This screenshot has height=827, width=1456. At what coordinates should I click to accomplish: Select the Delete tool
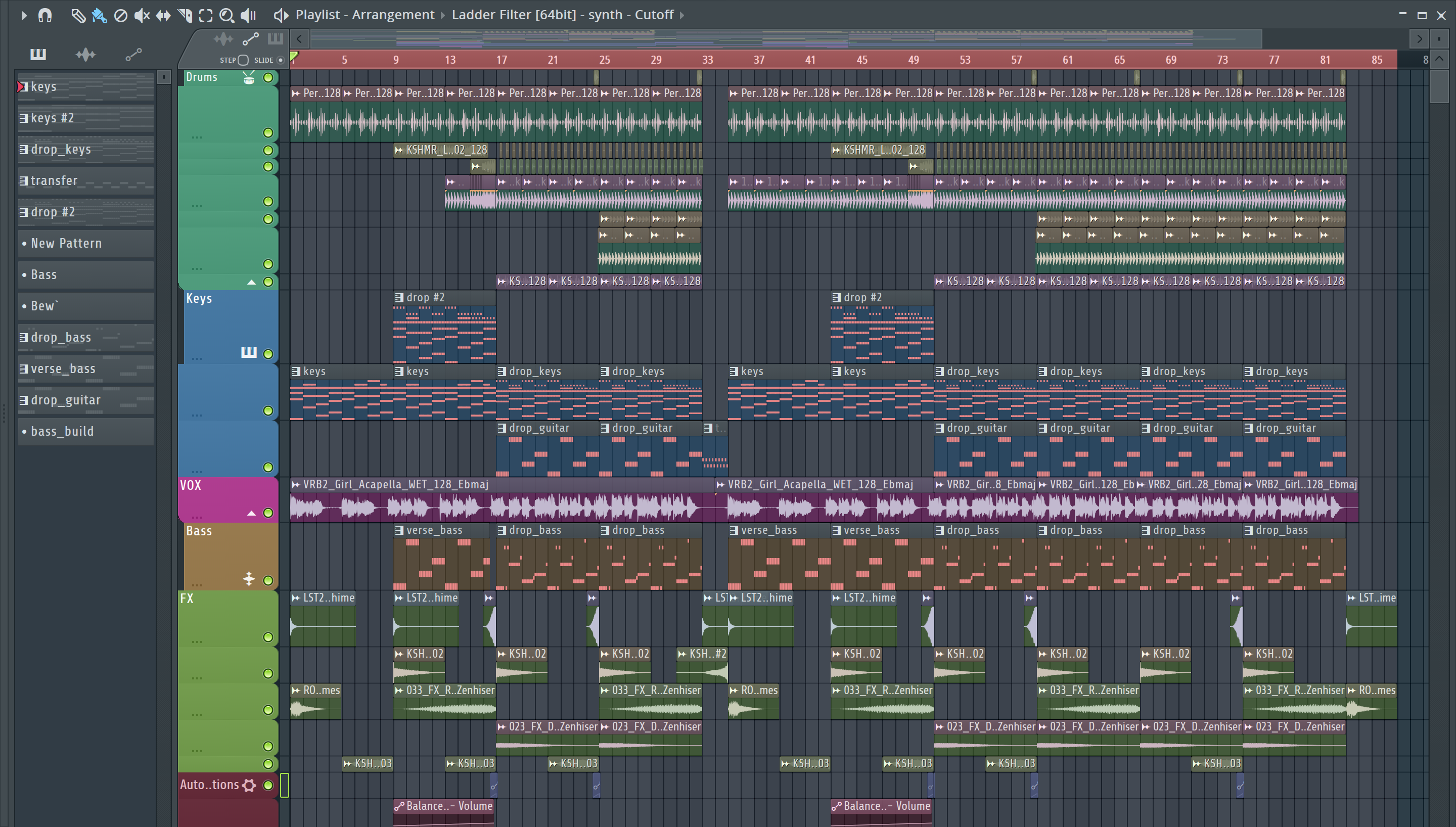(x=120, y=15)
